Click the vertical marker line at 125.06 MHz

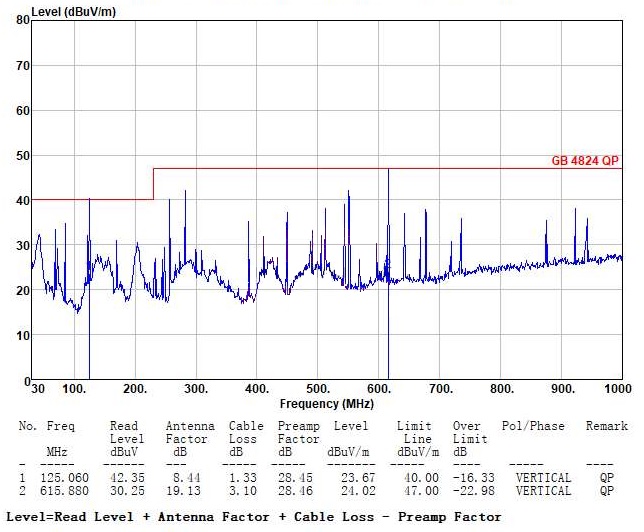[90, 289]
